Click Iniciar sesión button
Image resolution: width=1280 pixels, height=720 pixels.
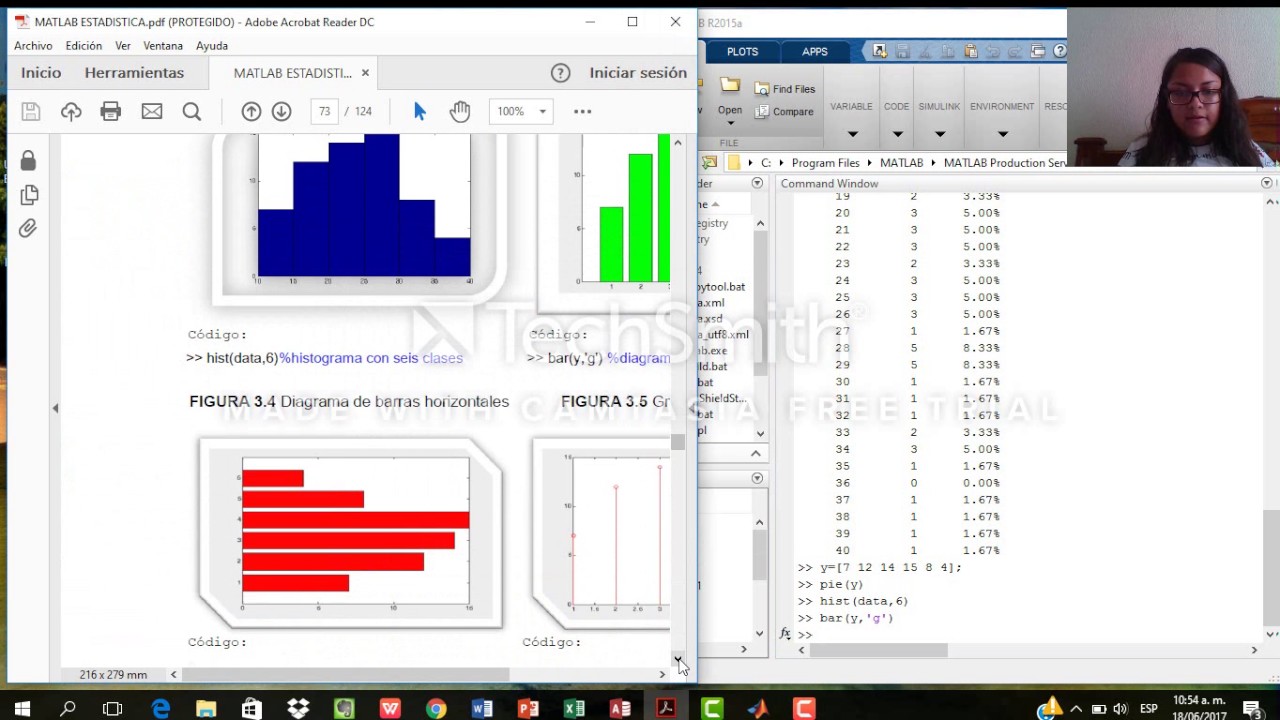638,73
